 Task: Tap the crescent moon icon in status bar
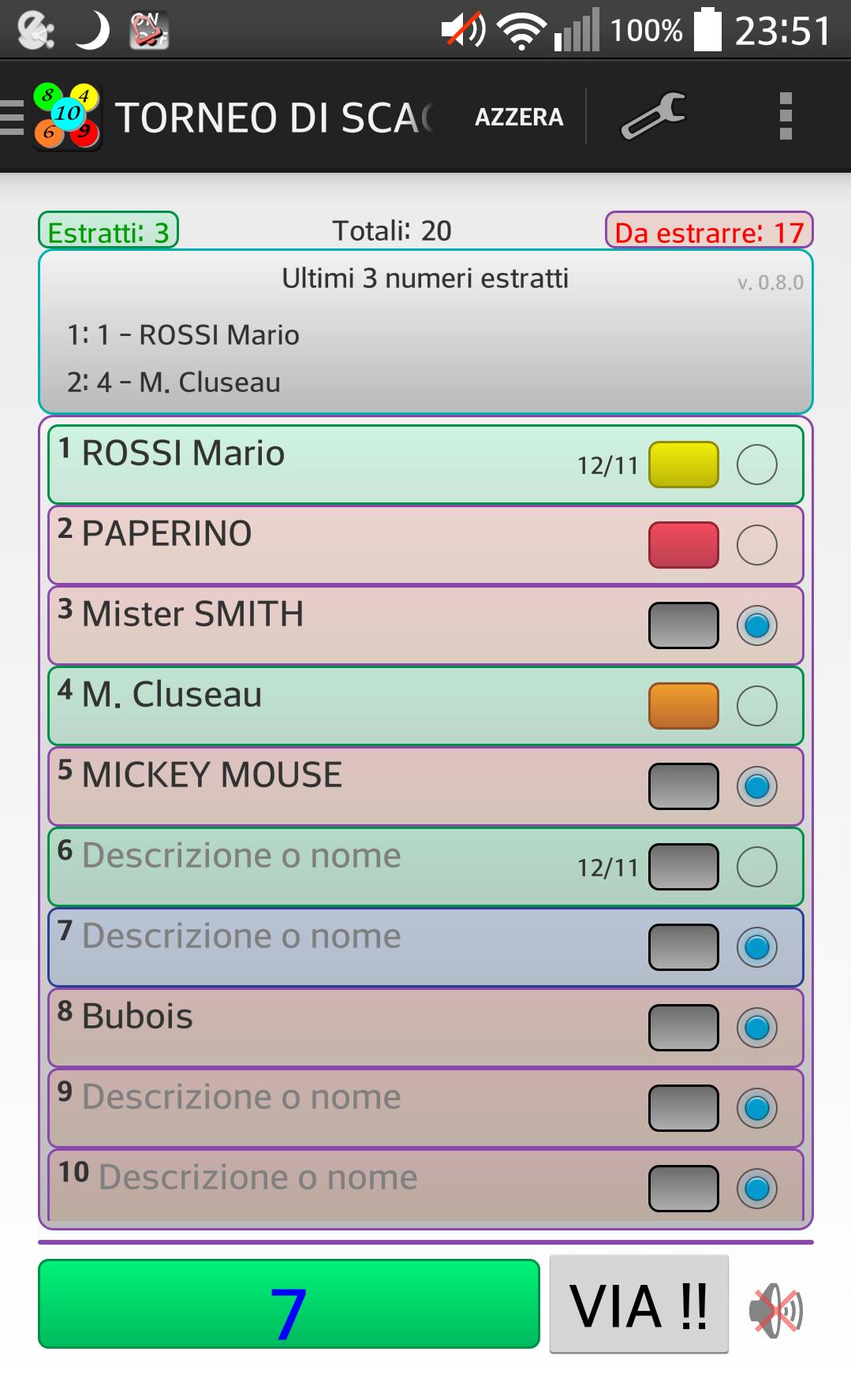click(x=92, y=30)
